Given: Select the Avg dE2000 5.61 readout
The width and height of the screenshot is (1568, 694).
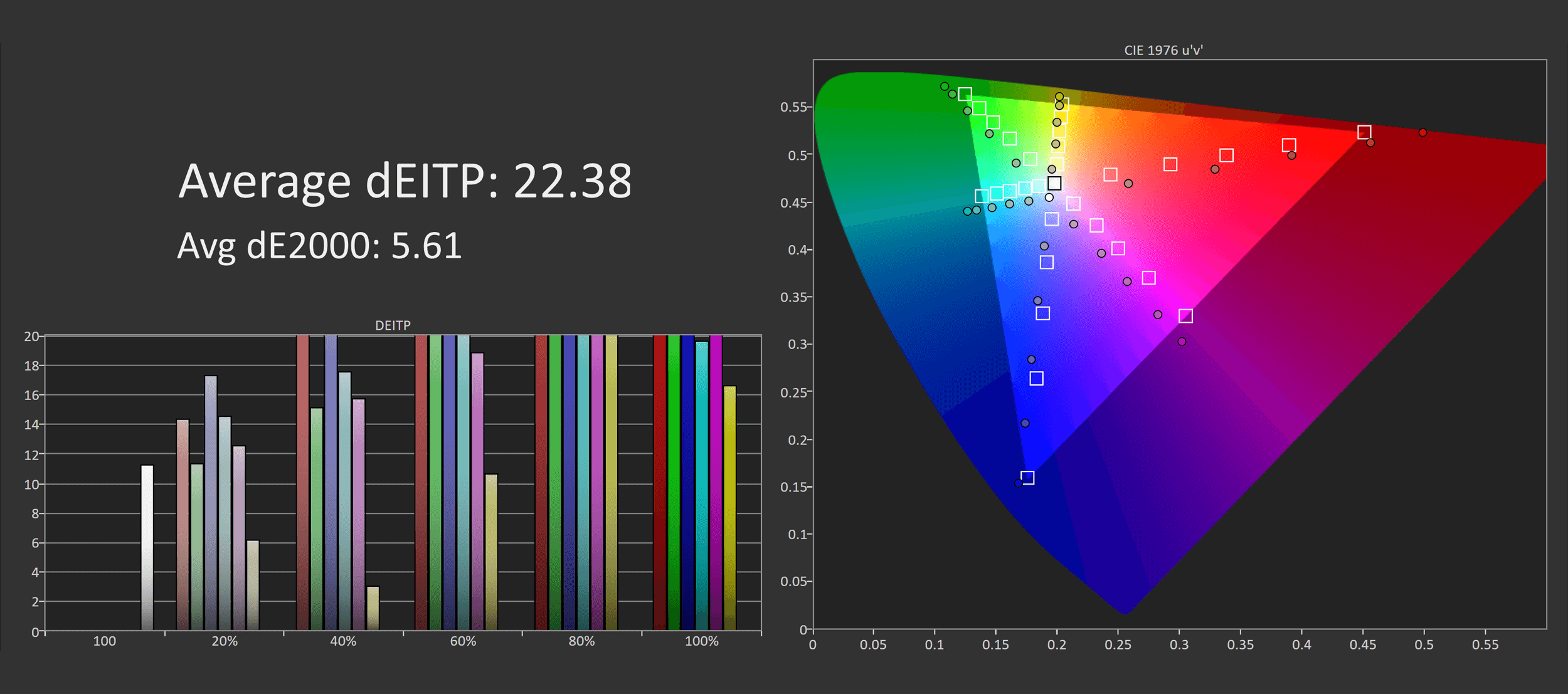Looking at the screenshot, I should [319, 246].
